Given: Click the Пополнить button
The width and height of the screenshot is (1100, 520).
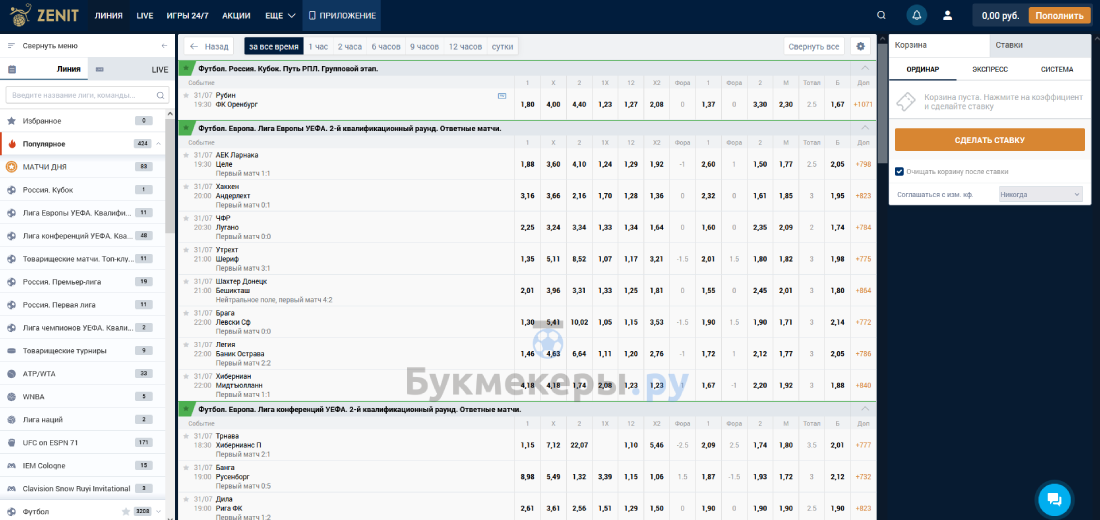Looking at the screenshot, I should click(1059, 15).
